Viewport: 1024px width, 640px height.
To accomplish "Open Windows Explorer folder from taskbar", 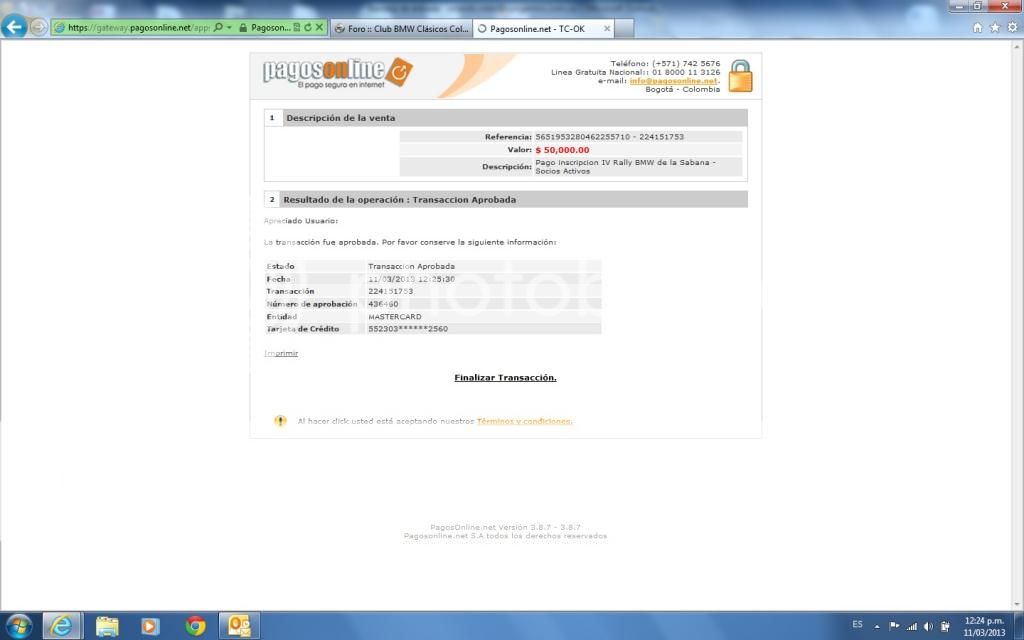I will point(107,626).
